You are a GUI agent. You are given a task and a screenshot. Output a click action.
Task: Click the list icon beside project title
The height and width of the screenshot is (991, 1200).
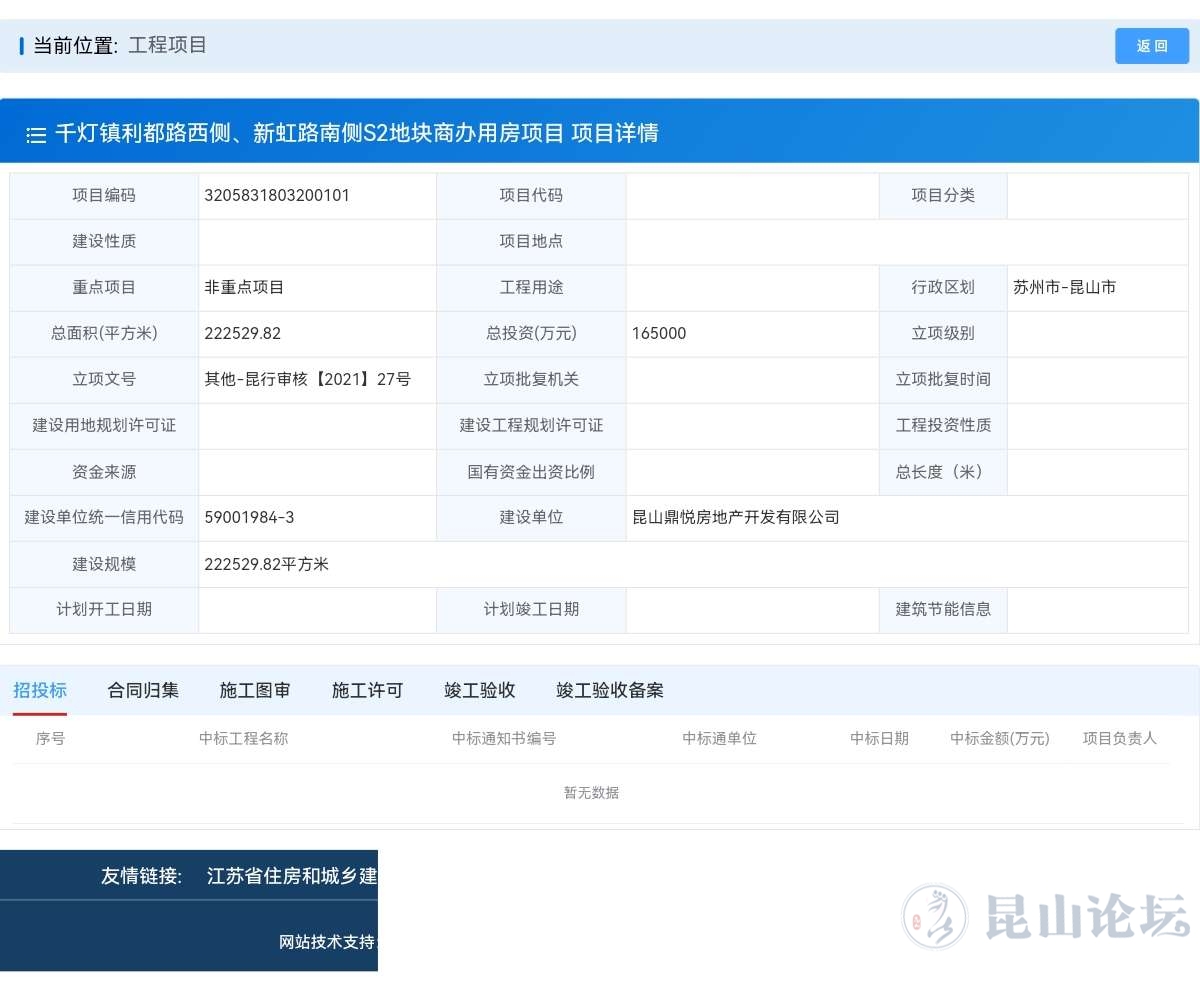tap(36, 135)
